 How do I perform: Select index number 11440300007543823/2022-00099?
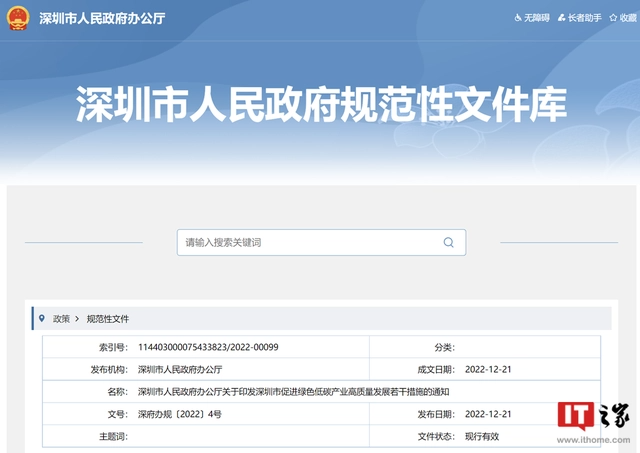pyautogui.click(x=208, y=347)
